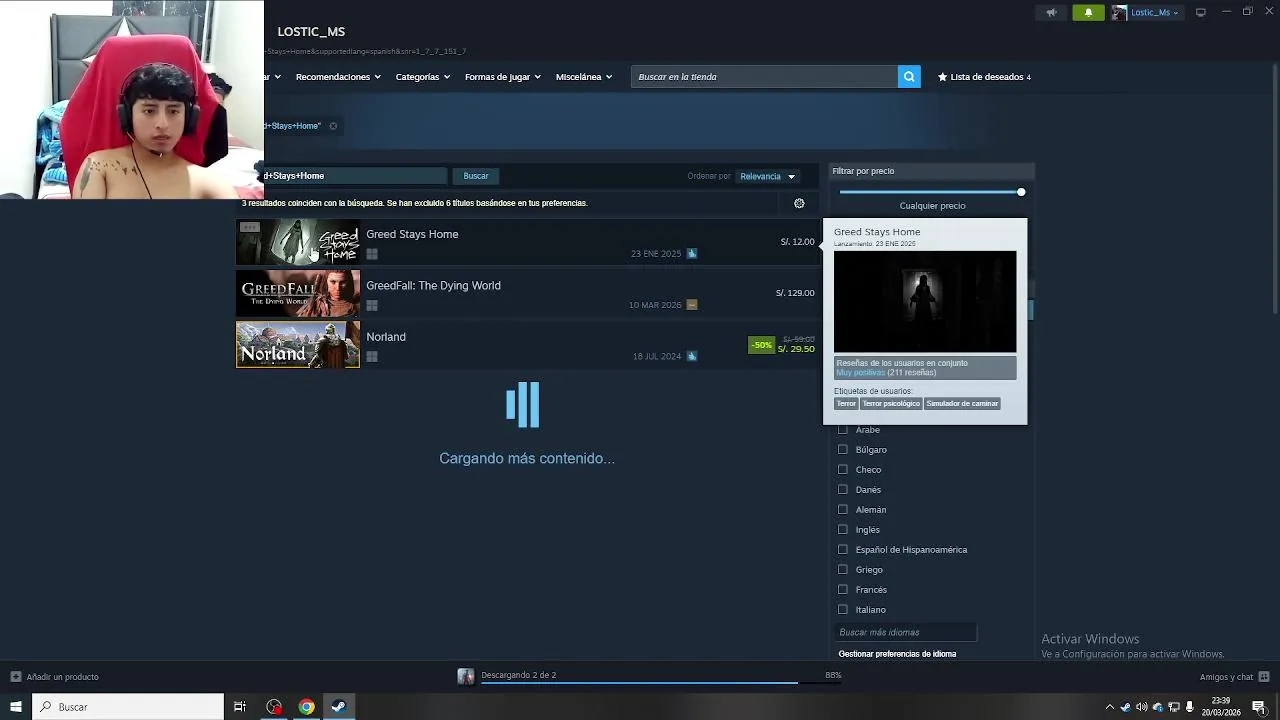1280x720 pixels.
Task: Click review thumbs-up icon beside 23 ENE 2025
Action: click(x=692, y=254)
